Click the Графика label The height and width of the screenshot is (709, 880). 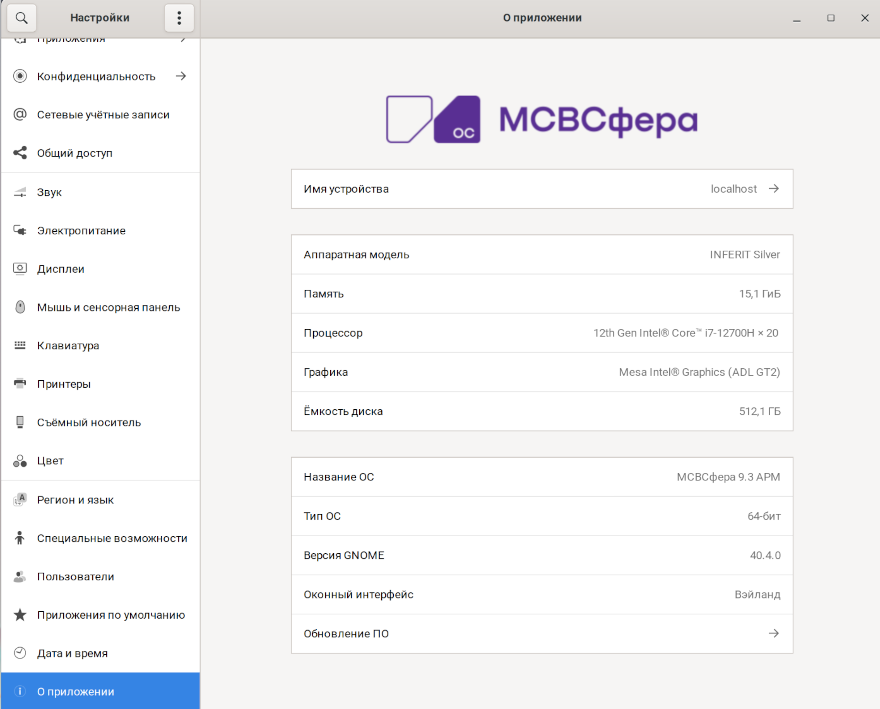[x=326, y=372]
